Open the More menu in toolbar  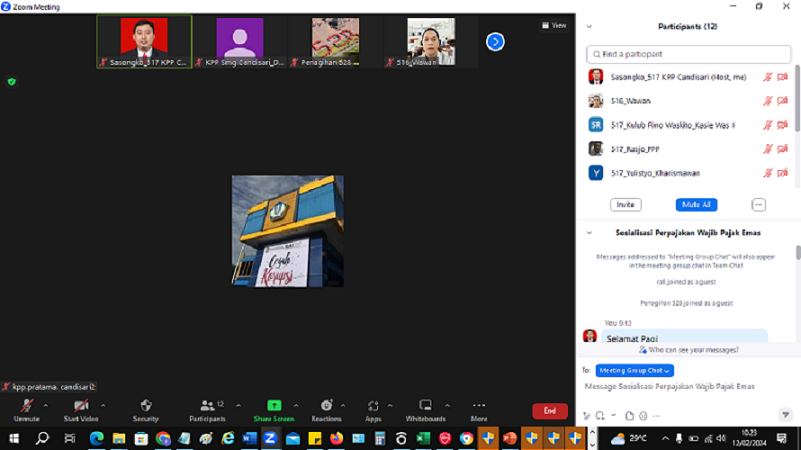click(479, 406)
